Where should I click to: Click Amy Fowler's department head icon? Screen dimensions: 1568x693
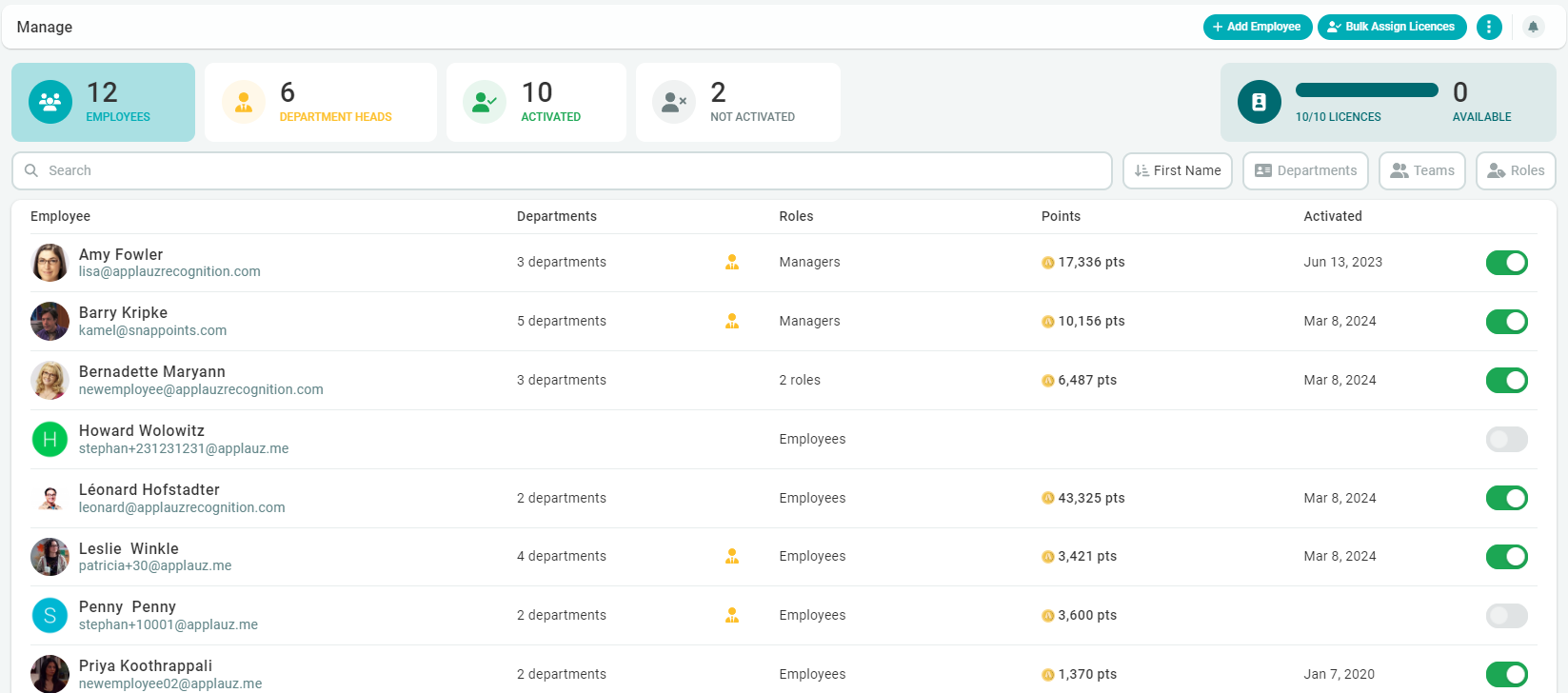731,263
